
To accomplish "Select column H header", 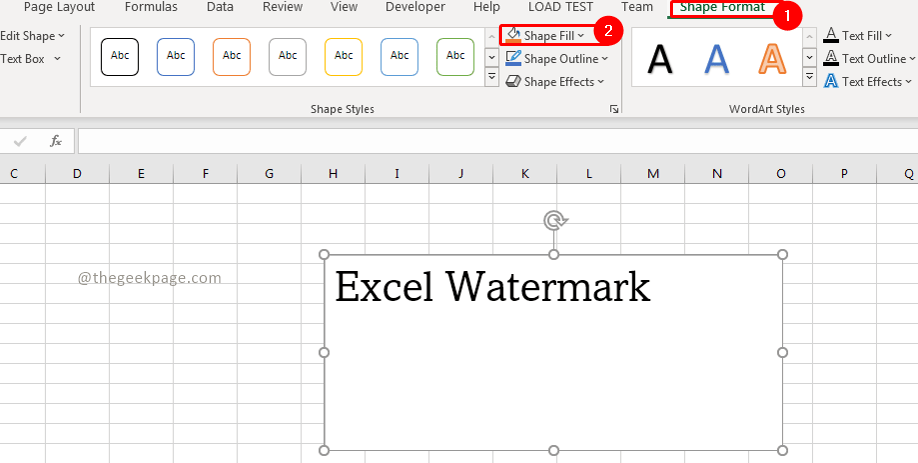I will coord(333,174).
